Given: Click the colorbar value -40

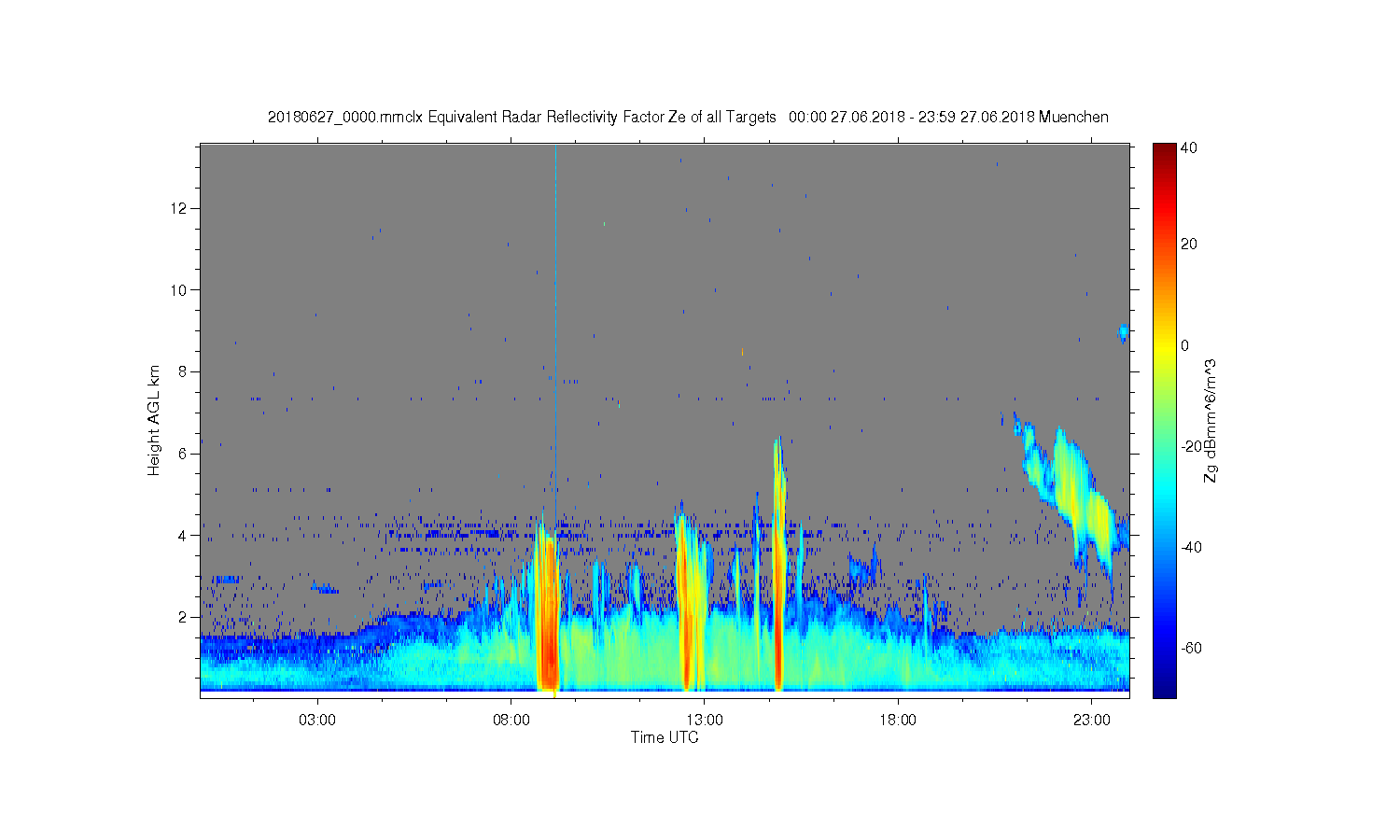Looking at the screenshot, I should [x=1191, y=547].
